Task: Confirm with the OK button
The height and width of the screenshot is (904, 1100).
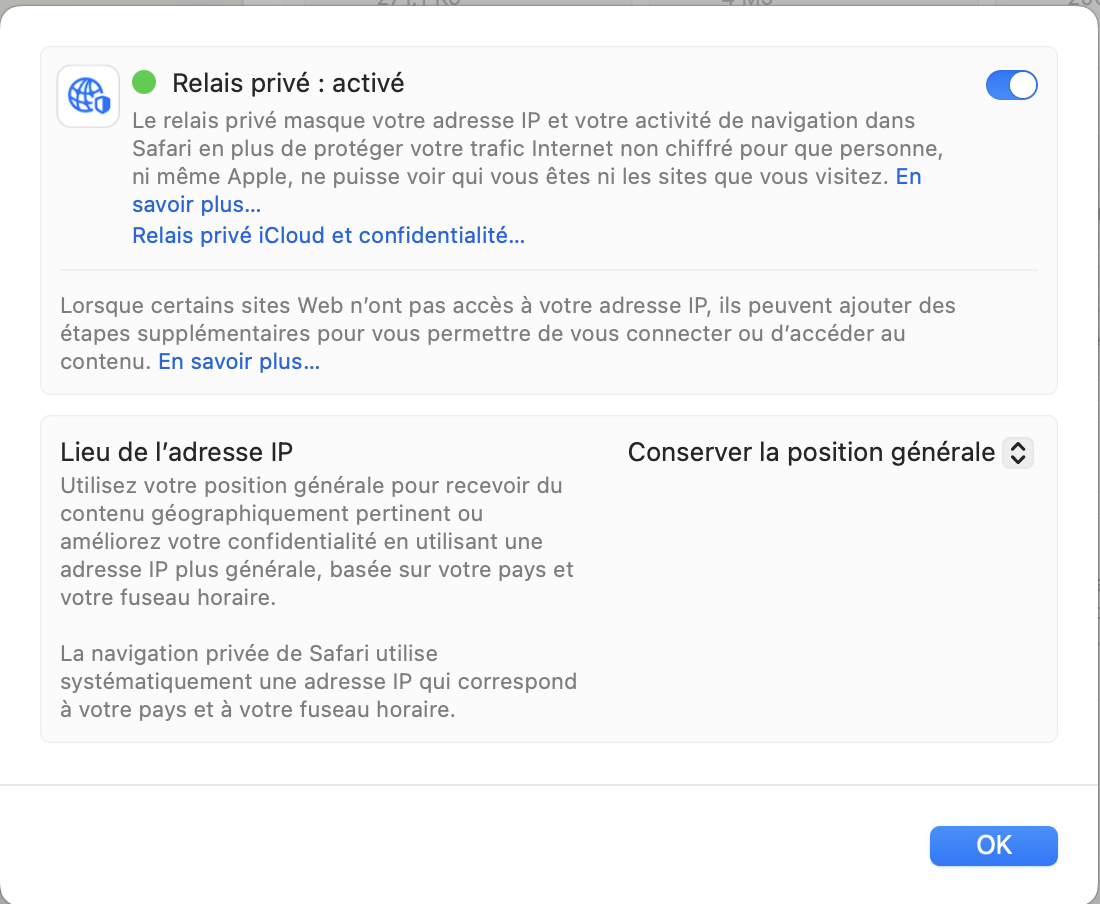Action: coord(993,846)
